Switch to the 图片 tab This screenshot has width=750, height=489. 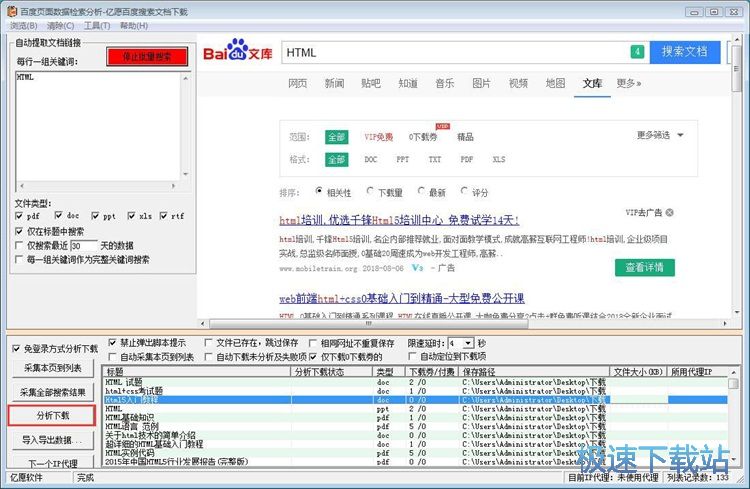pos(482,83)
